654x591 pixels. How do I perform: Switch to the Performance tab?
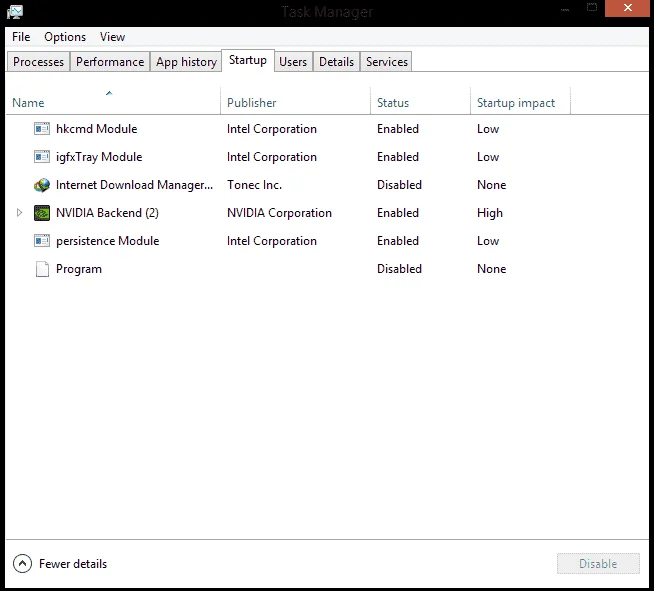click(x=110, y=62)
